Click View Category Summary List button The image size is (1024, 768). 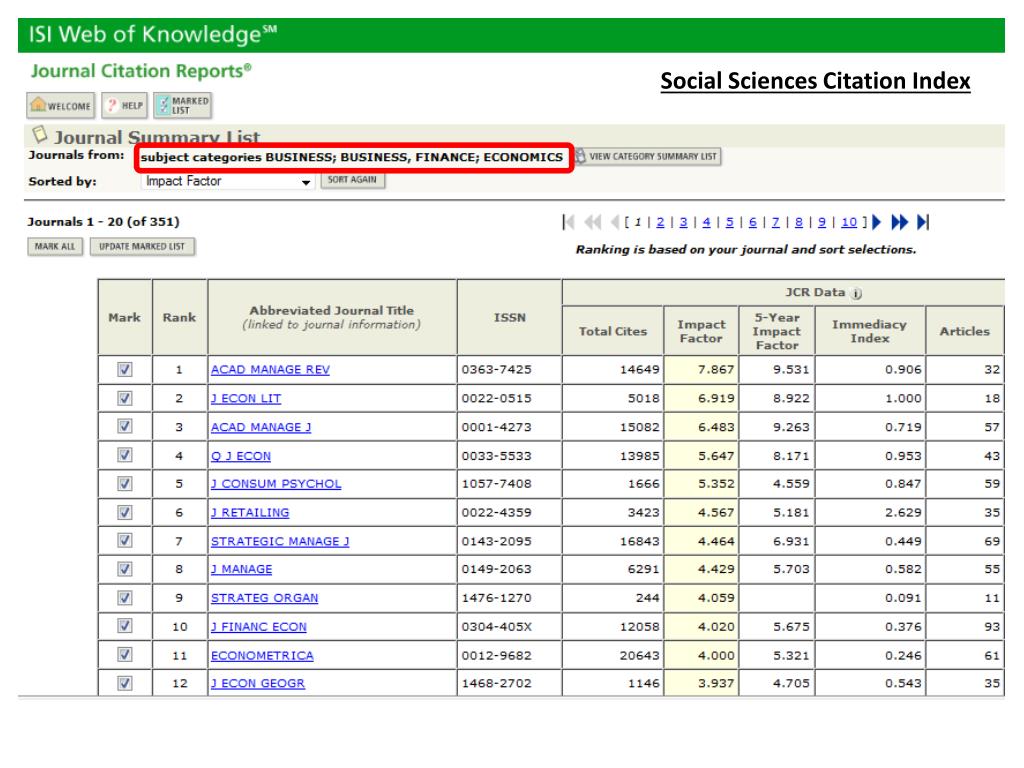648,157
